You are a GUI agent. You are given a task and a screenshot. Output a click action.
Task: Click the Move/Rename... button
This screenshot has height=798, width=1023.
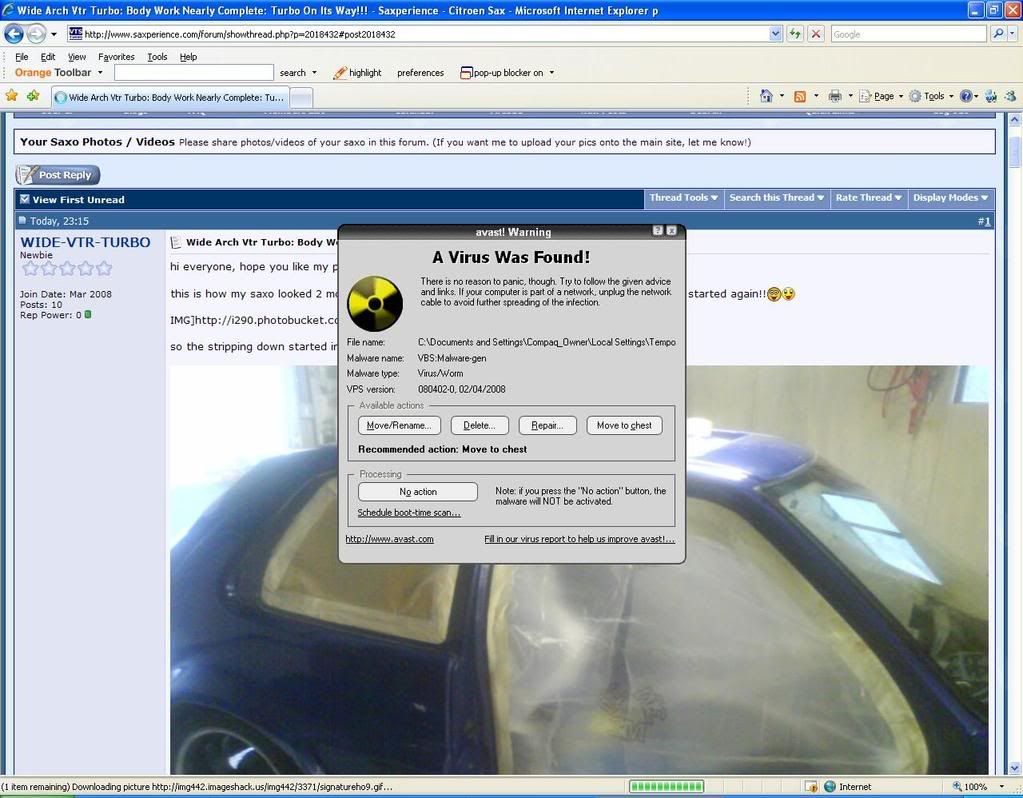pyautogui.click(x=399, y=425)
